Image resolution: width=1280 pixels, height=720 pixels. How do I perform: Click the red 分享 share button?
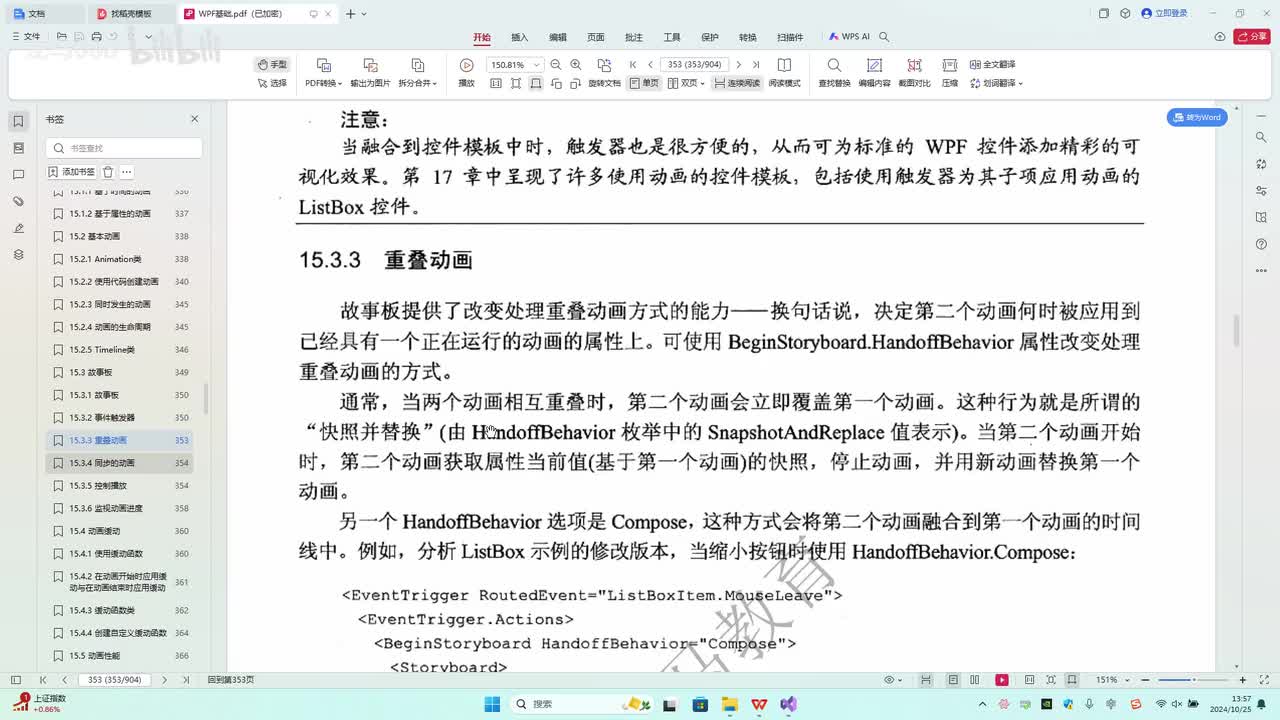1251,37
